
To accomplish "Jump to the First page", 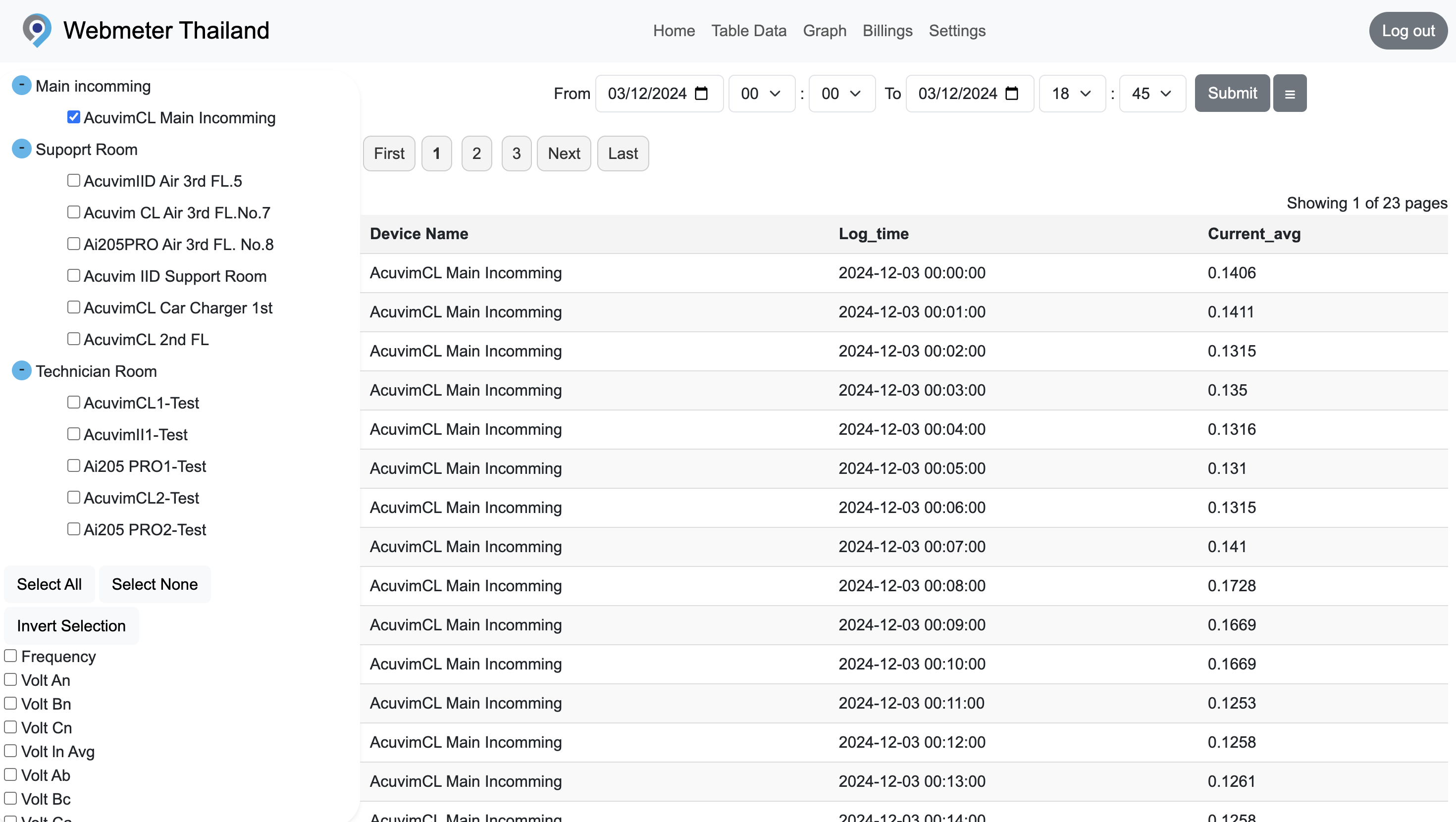I will tap(389, 153).
